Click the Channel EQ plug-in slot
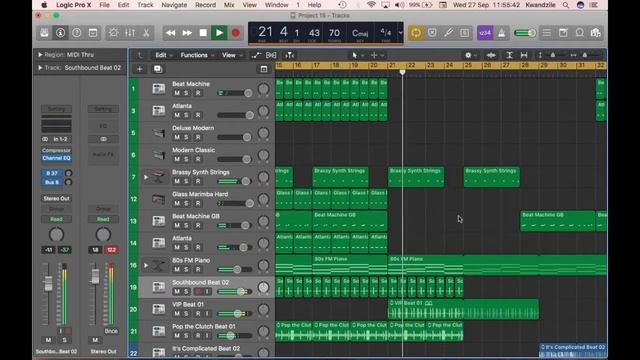 [56, 158]
